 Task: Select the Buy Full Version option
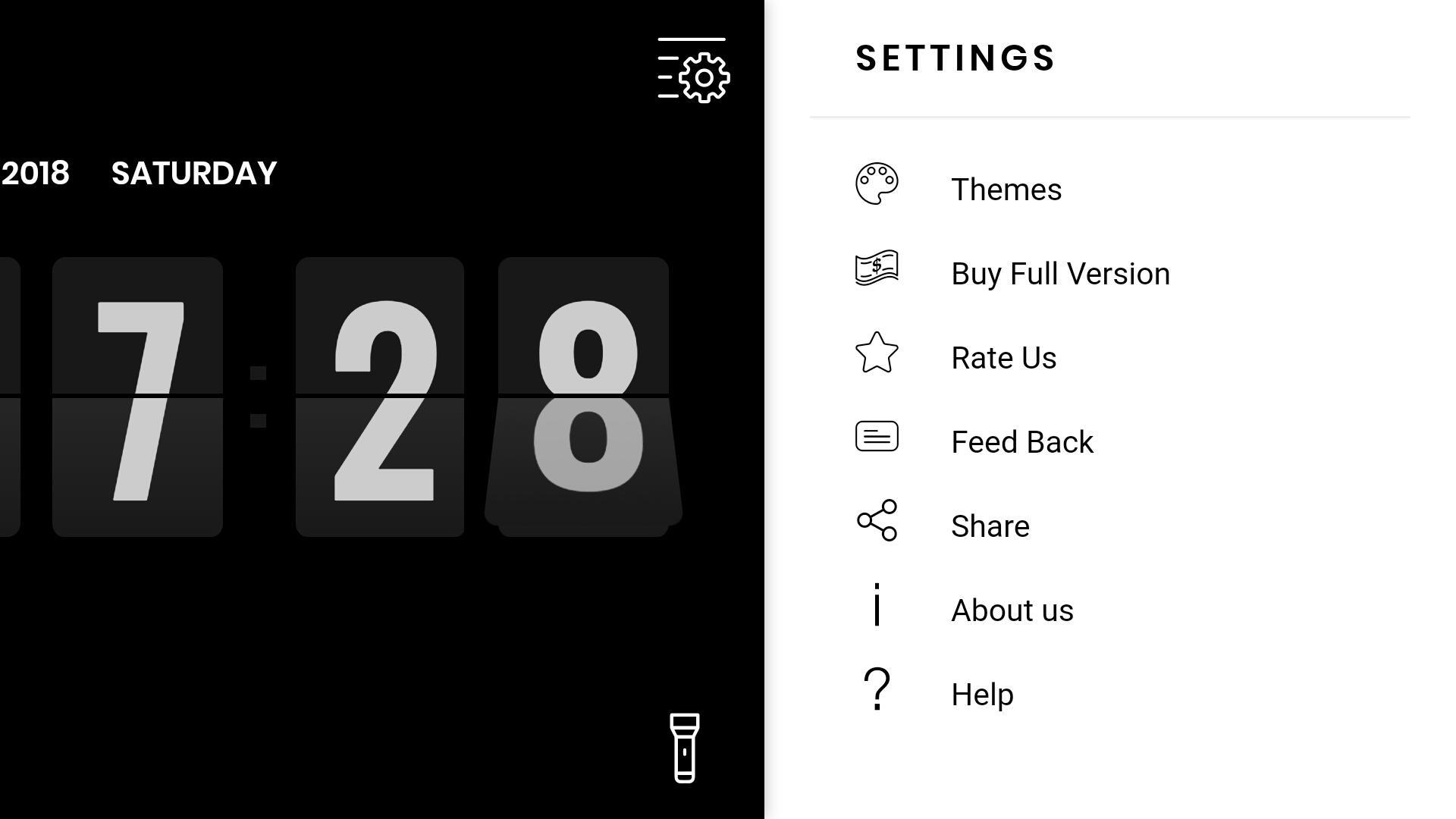click(1060, 272)
